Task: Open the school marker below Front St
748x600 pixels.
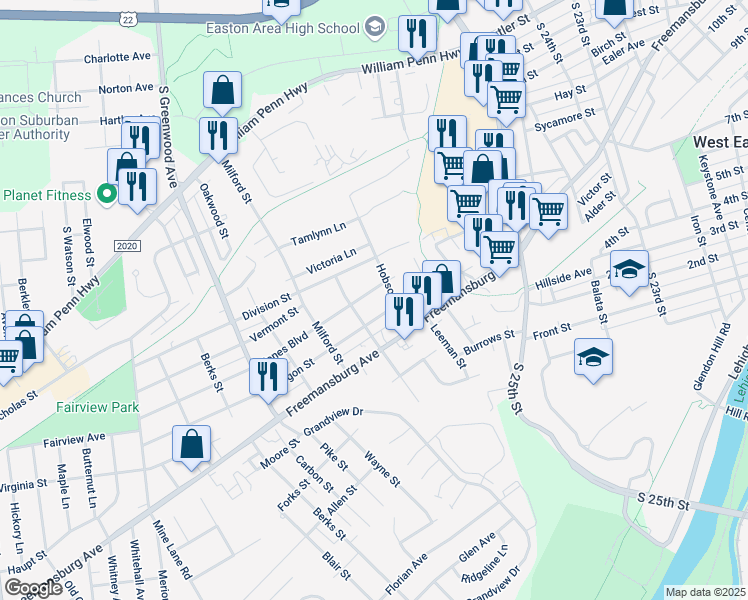Action: point(593,360)
